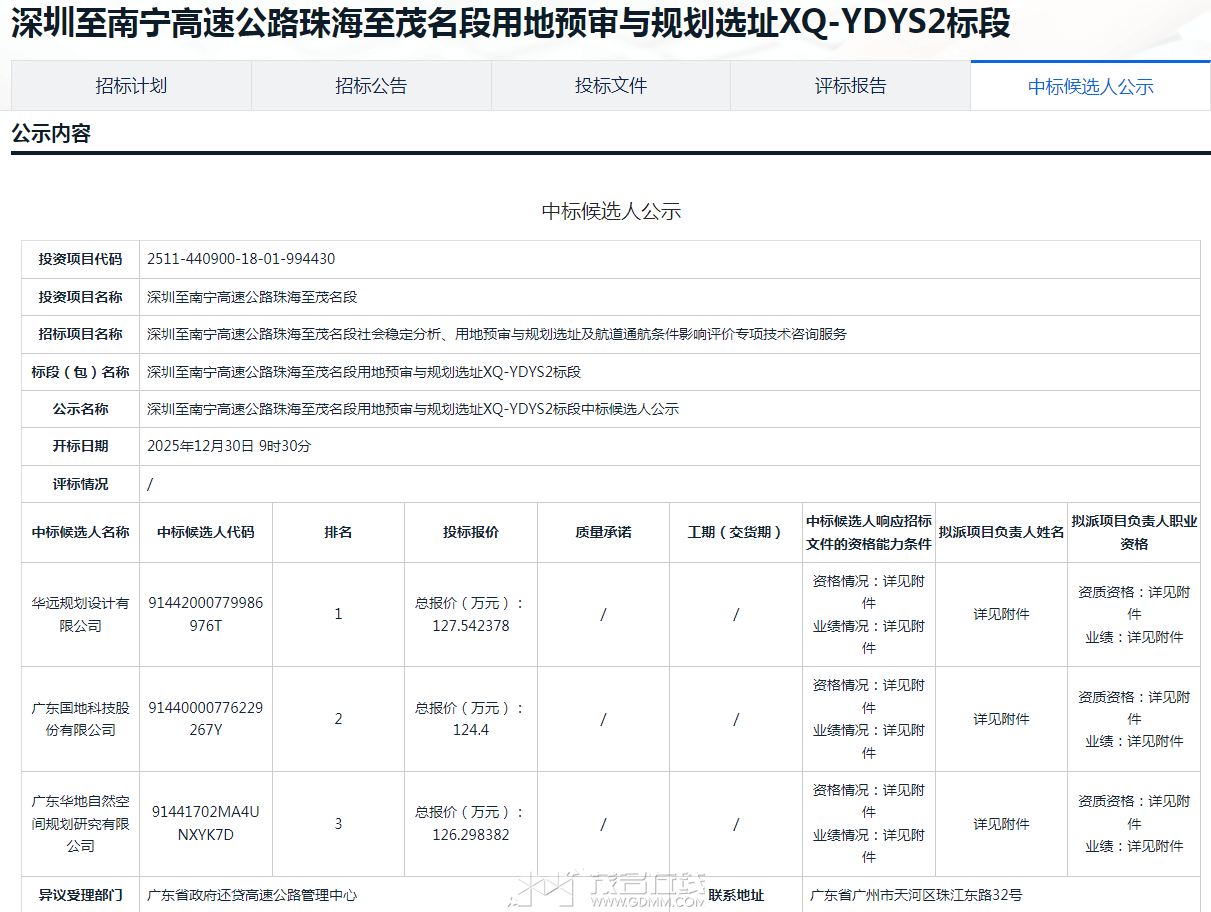Select the 评标报告 tab
Screen dimensions: 1211x912
(850, 86)
